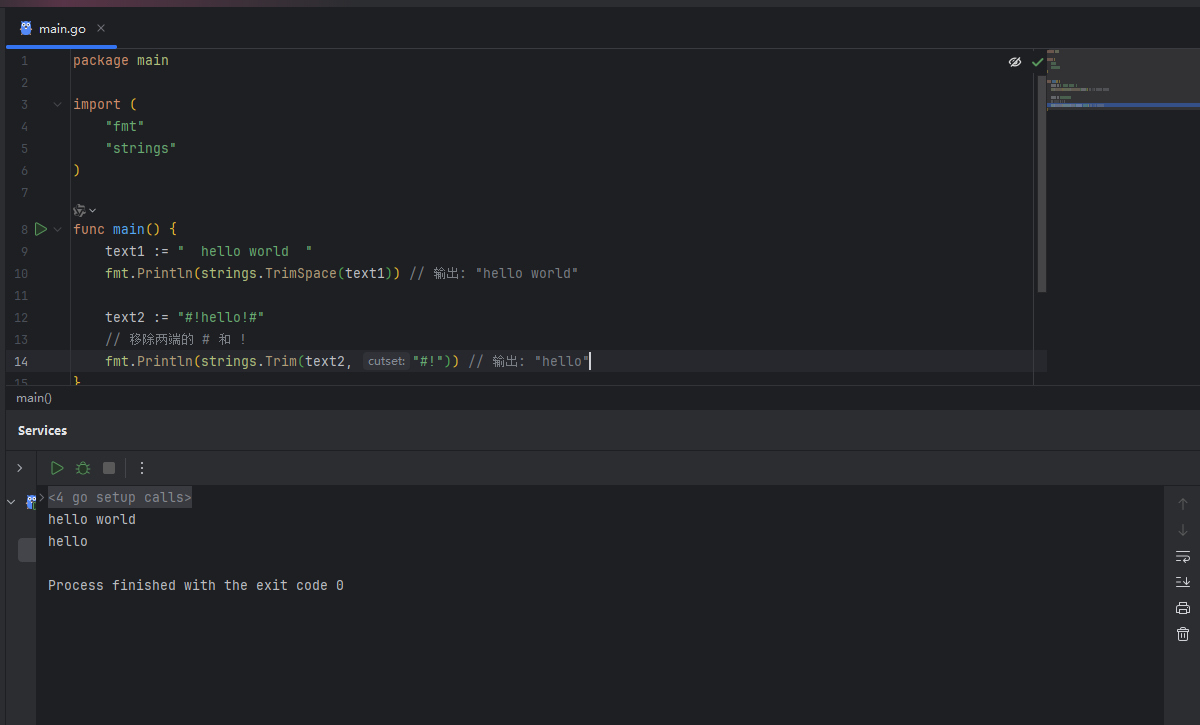Image resolution: width=1200 pixels, height=725 pixels.
Task: Open inspections widget green checkmark
Action: tap(1037, 62)
